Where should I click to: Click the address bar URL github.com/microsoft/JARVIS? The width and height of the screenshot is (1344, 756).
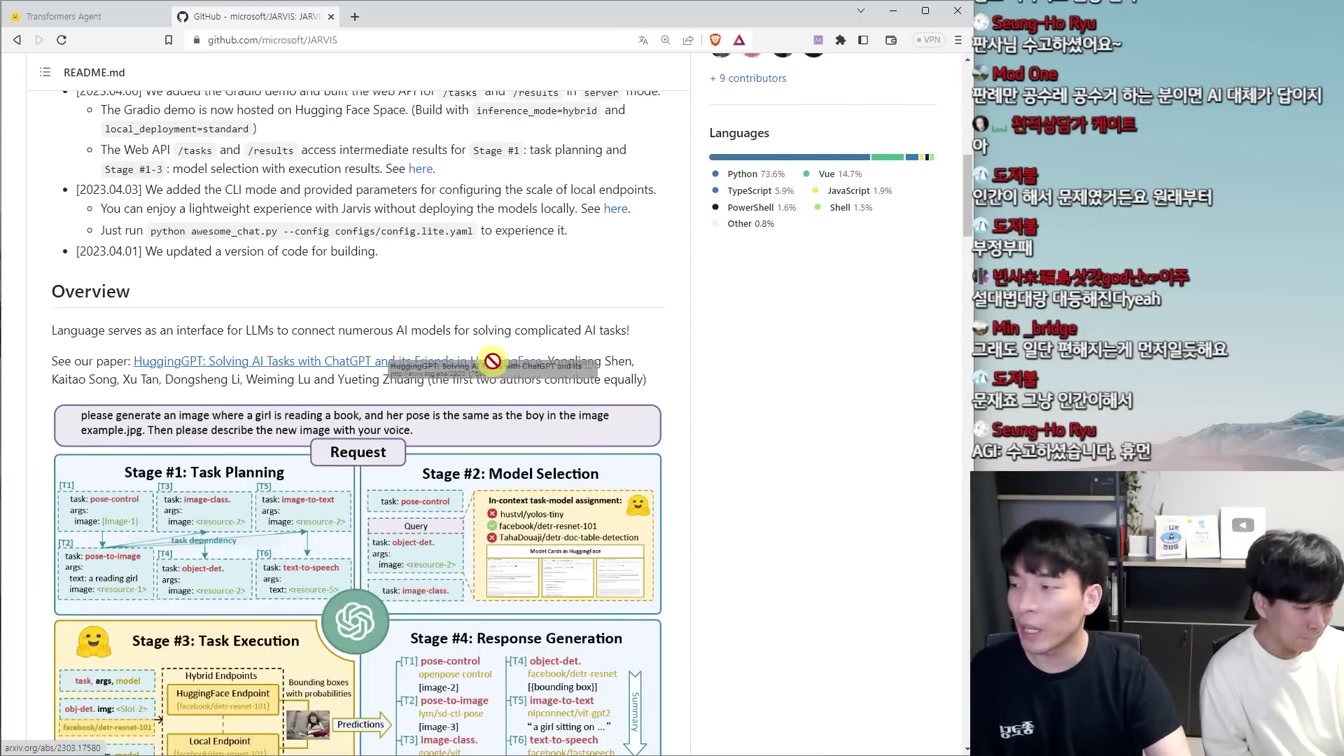(x=272, y=40)
